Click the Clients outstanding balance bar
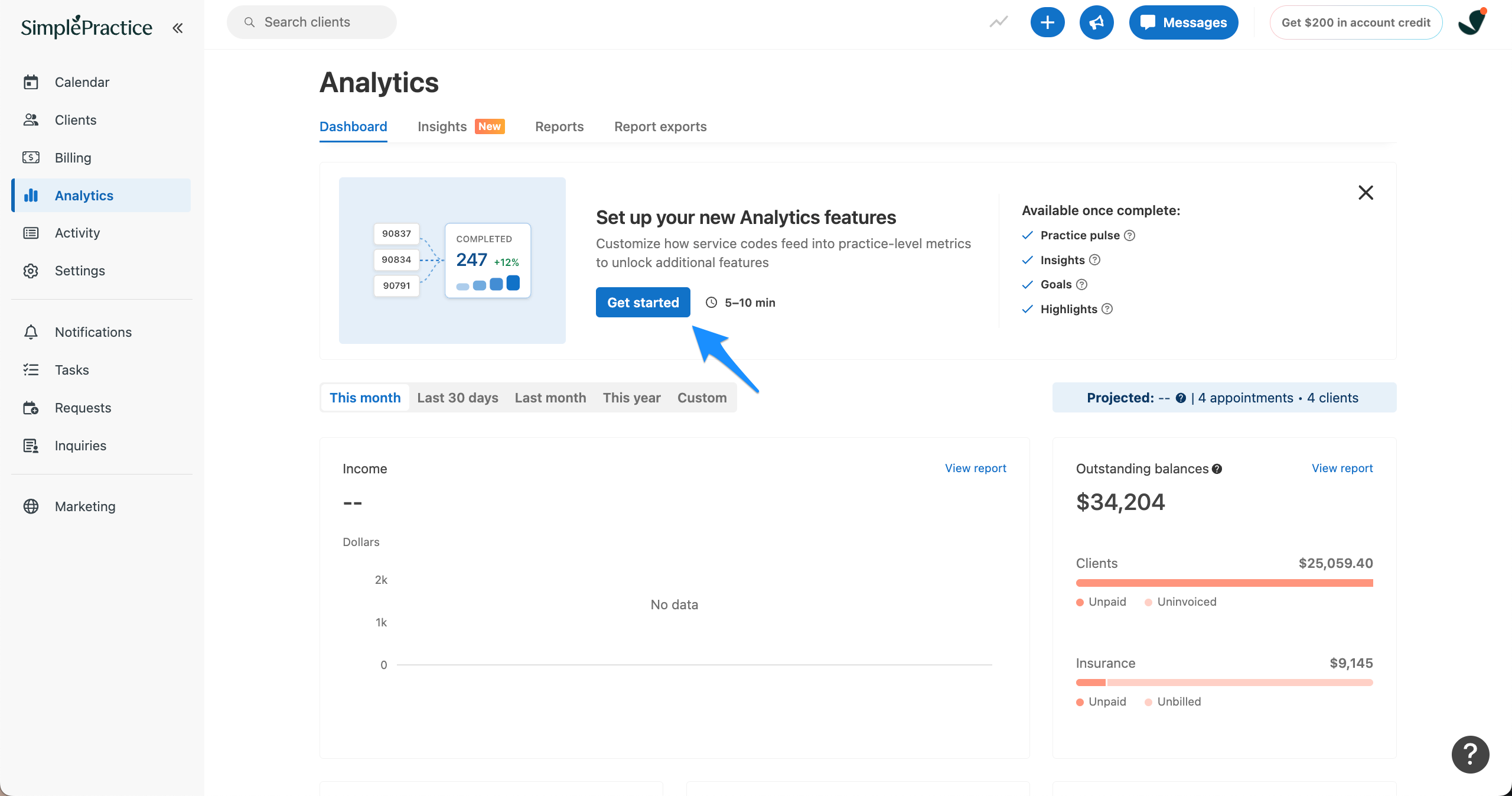This screenshot has height=796, width=1512. pos(1224,583)
